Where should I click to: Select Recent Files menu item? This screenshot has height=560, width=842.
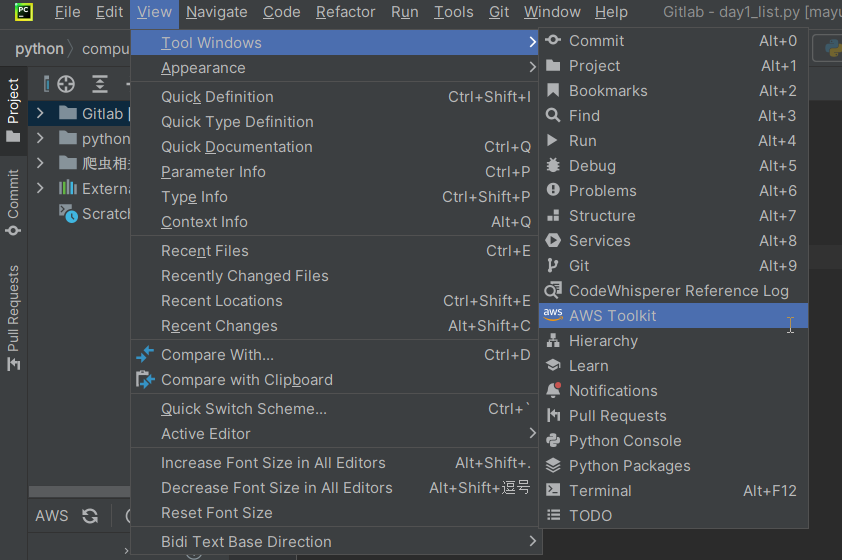(334, 251)
